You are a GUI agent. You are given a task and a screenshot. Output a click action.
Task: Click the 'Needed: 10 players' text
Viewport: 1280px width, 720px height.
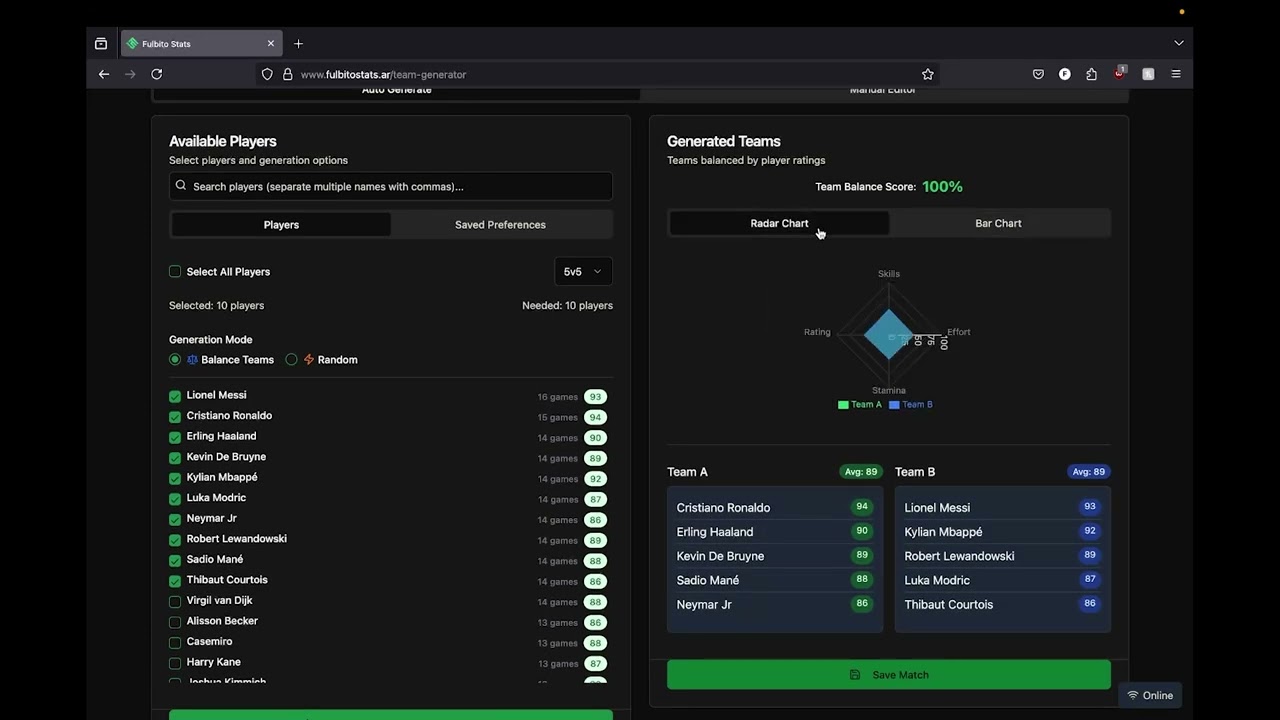[x=567, y=305]
